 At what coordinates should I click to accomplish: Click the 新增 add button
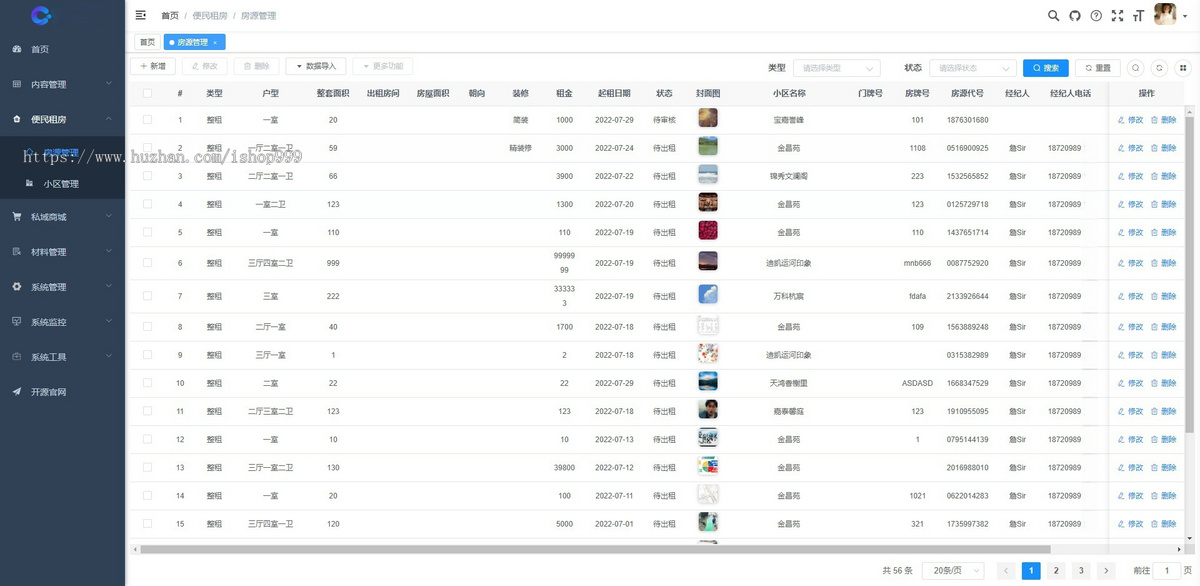tap(153, 66)
